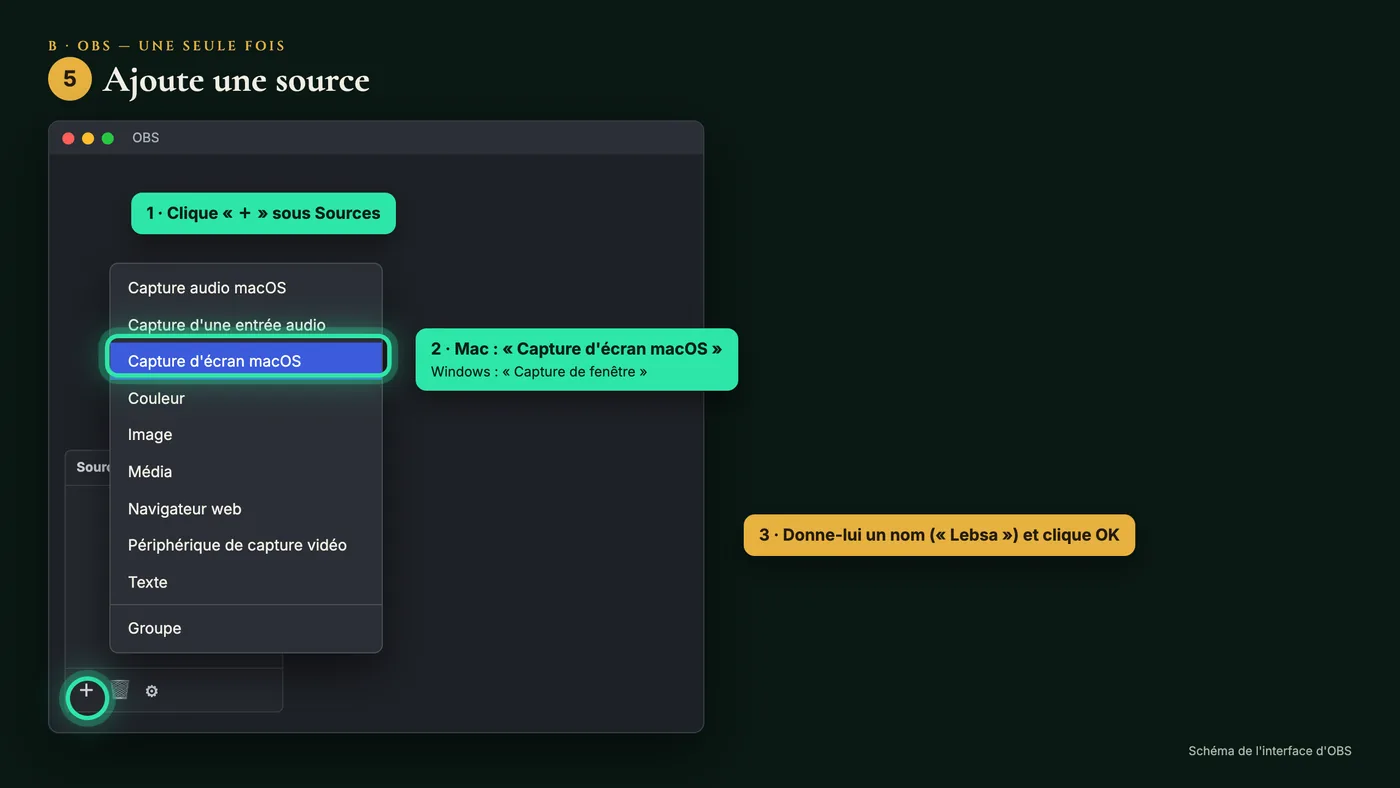The width and height of the screenshot is (1400, 788).
Task: Click "Schéma de l'interface d'OBS" caption
Action: [x=1270, y=751]
